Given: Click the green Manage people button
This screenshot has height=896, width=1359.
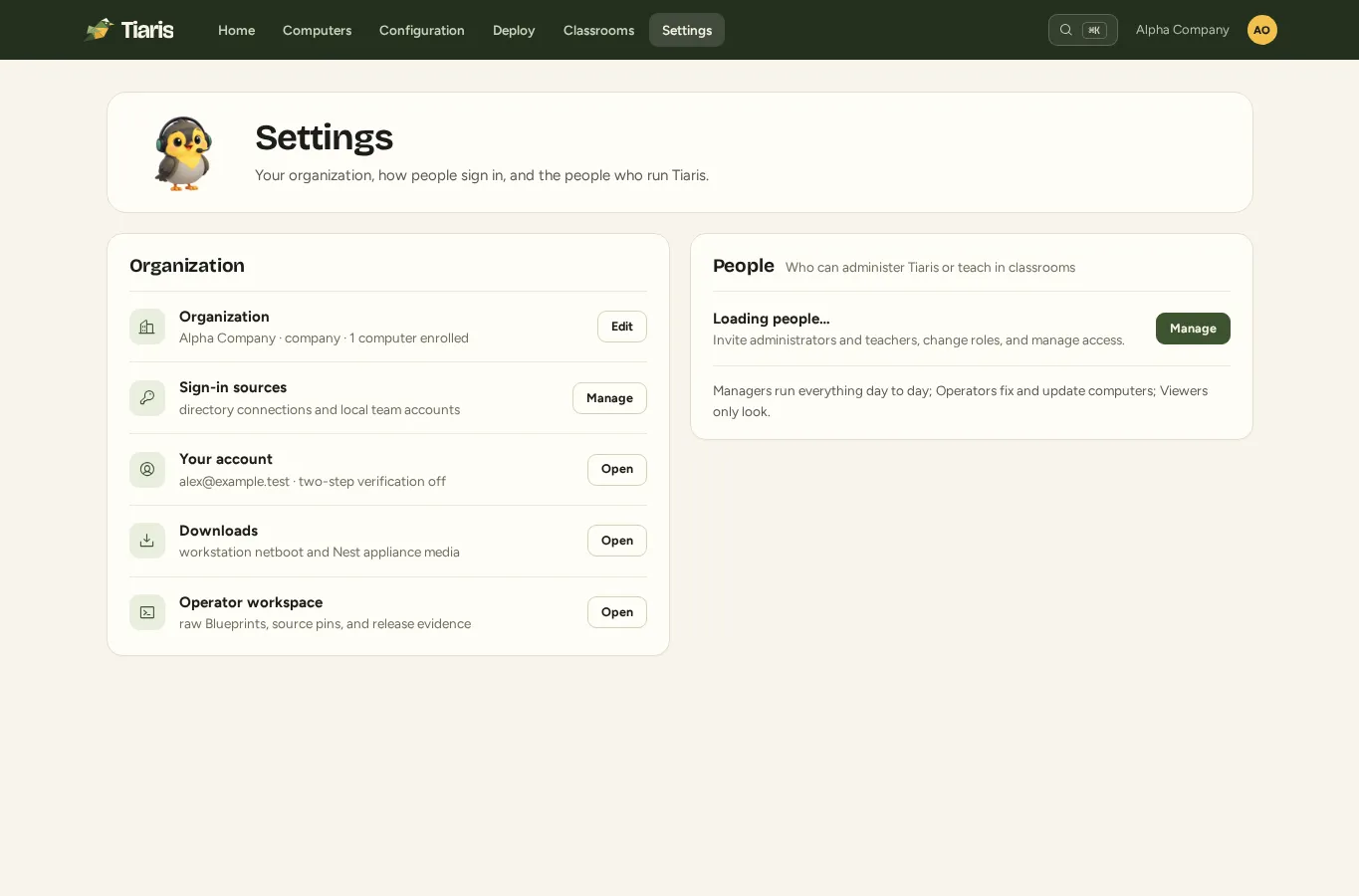Looking at the screenshot, I should pos(1193,329).
